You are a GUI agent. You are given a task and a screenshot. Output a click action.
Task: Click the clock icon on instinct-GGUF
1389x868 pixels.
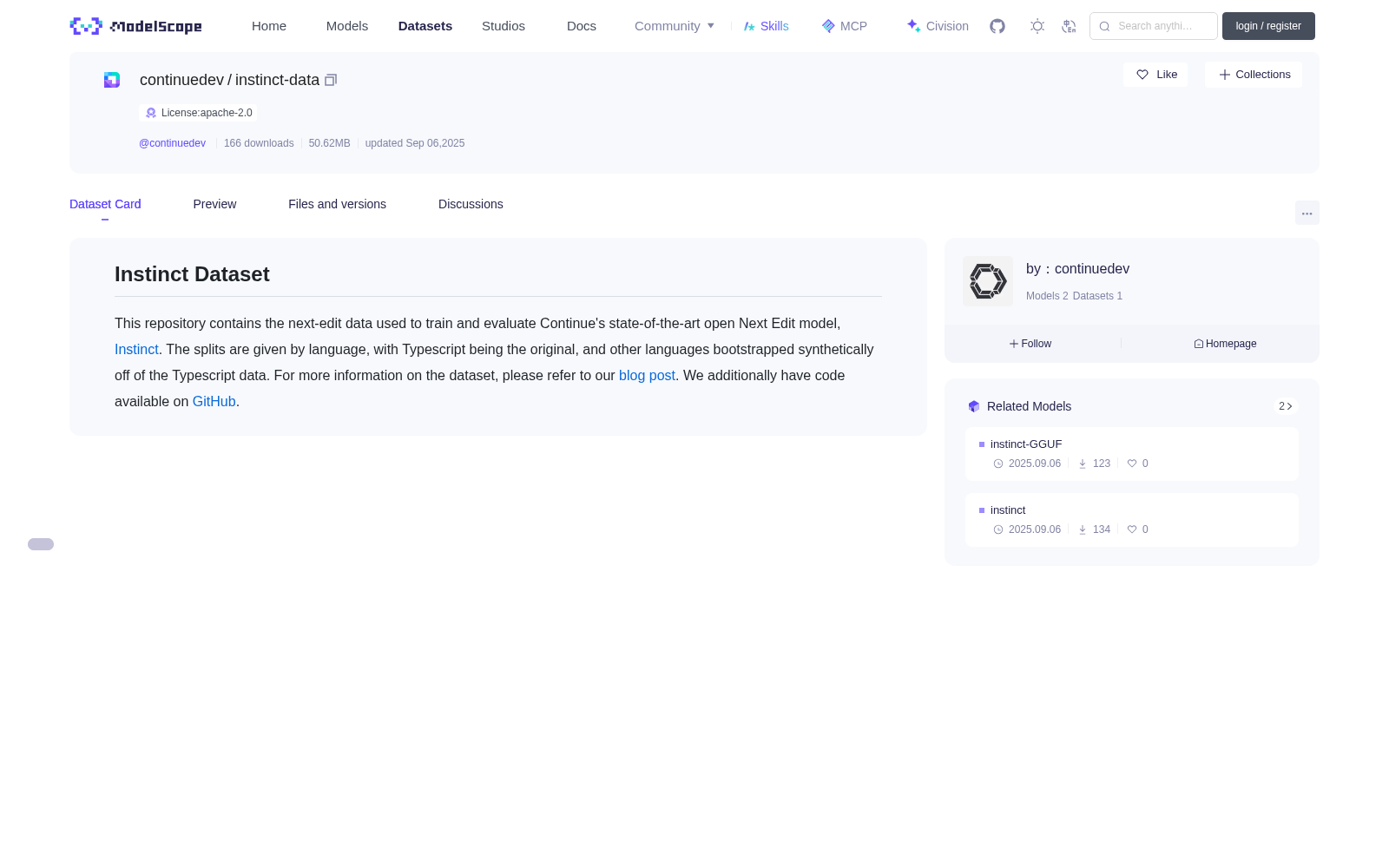998,464
